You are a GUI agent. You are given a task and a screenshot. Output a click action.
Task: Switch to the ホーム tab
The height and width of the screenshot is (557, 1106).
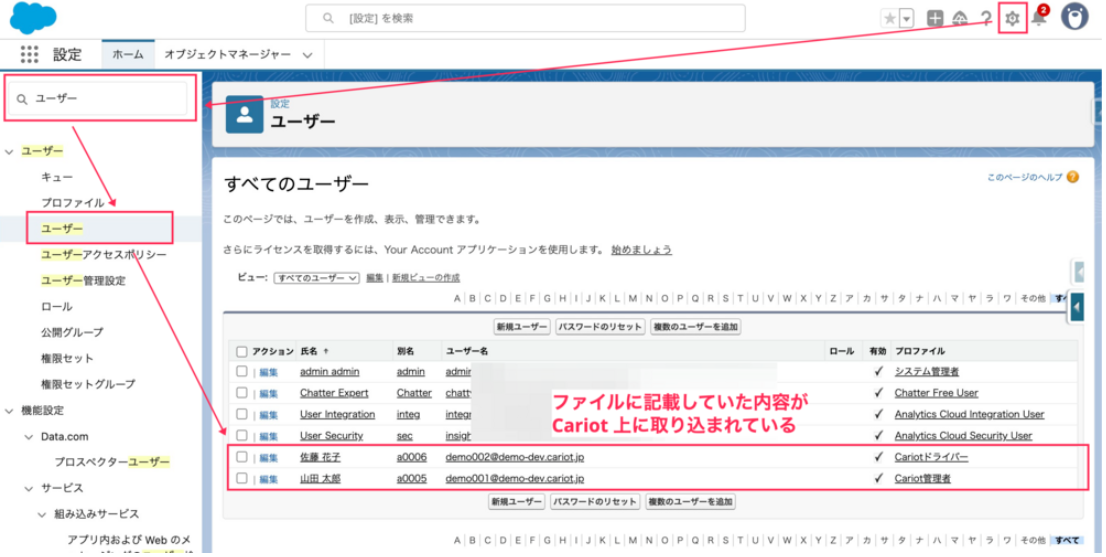128,54
